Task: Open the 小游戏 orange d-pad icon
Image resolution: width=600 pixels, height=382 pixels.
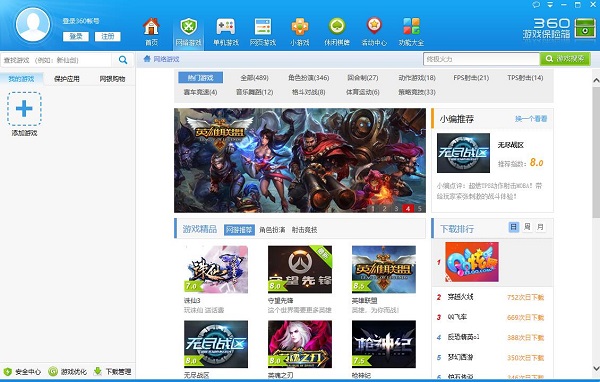Action: coord(300,27)
